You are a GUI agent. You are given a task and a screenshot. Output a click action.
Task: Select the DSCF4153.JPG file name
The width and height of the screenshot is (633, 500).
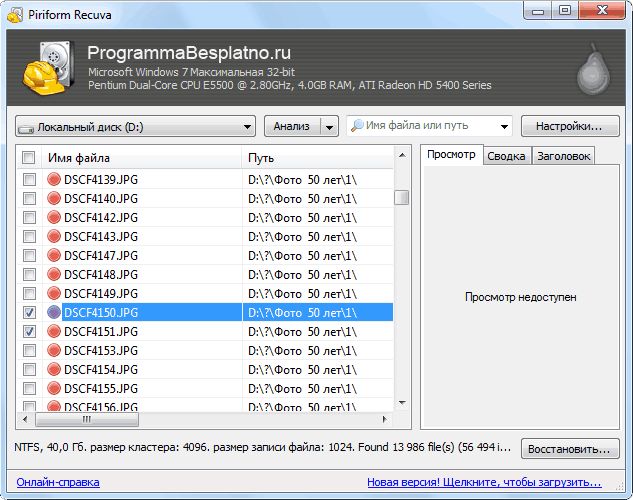pyautogui.click(x=101, y=350)
